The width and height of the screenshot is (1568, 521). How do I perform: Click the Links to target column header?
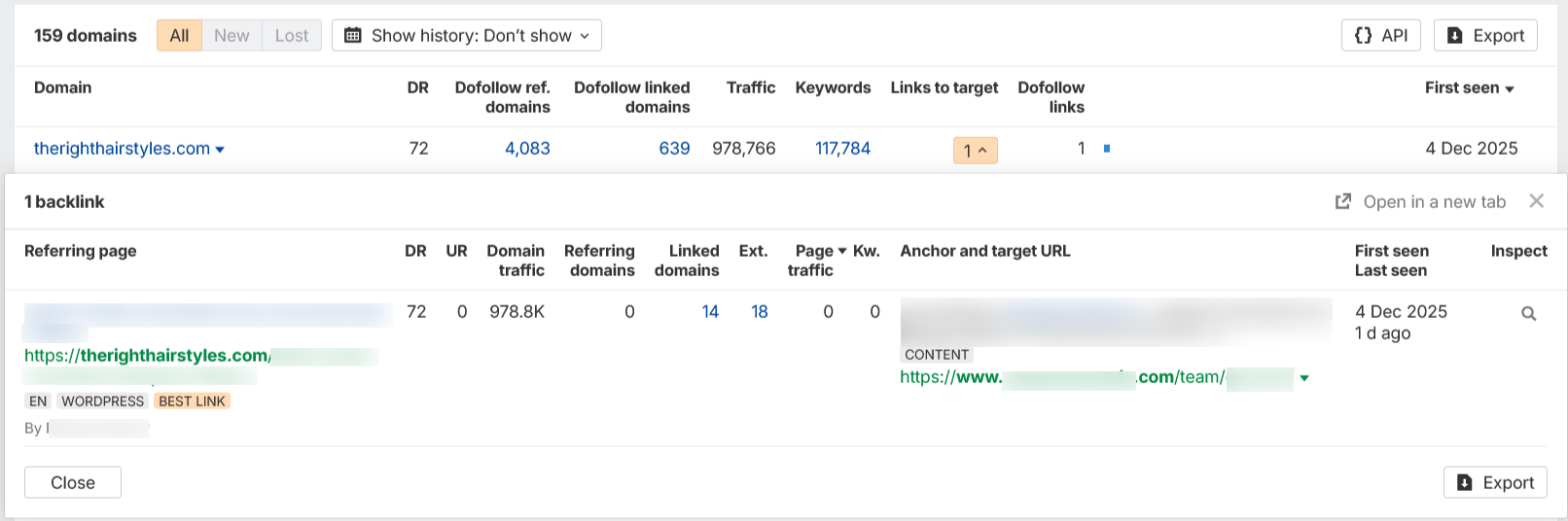[944, 87]
